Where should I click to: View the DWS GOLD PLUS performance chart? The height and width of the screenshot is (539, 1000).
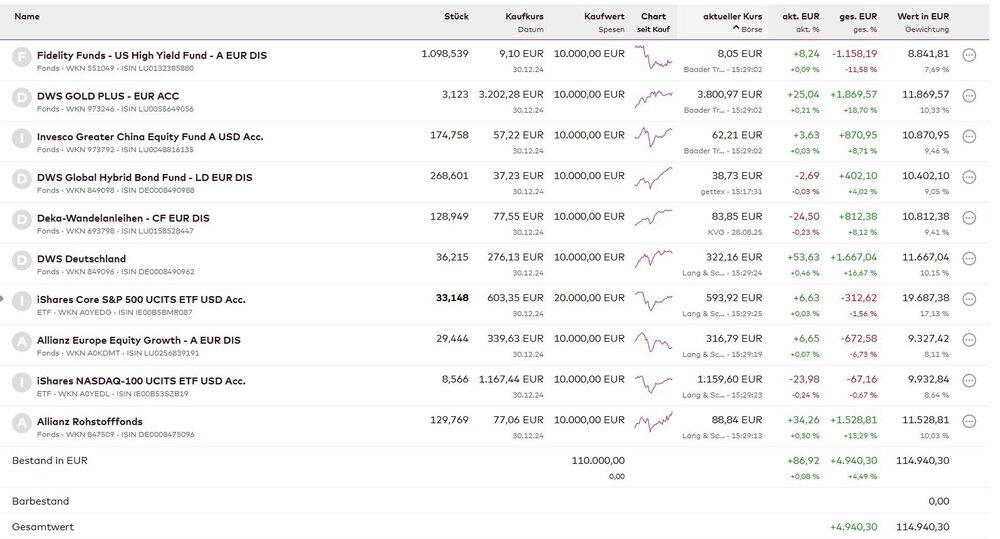653,96
